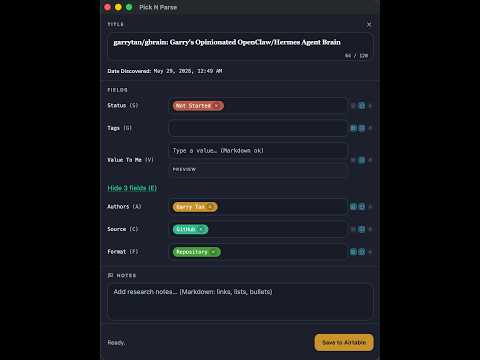Viewport: 480px width, 360px height.
Task: Select the GitHub source chip
Action: point(190,229)
